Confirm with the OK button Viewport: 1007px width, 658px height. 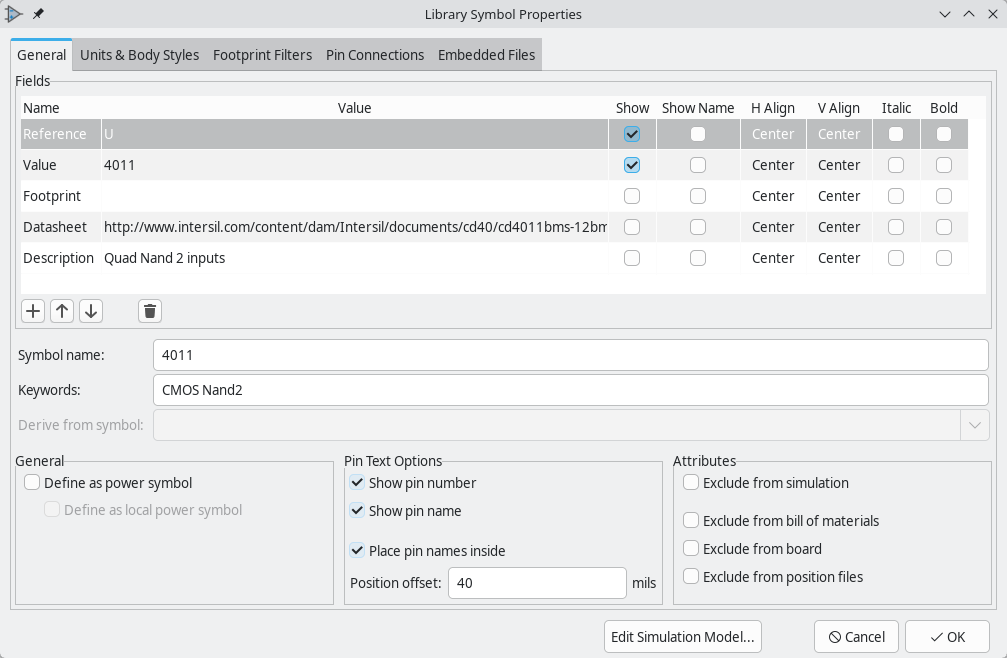point(947,637)
